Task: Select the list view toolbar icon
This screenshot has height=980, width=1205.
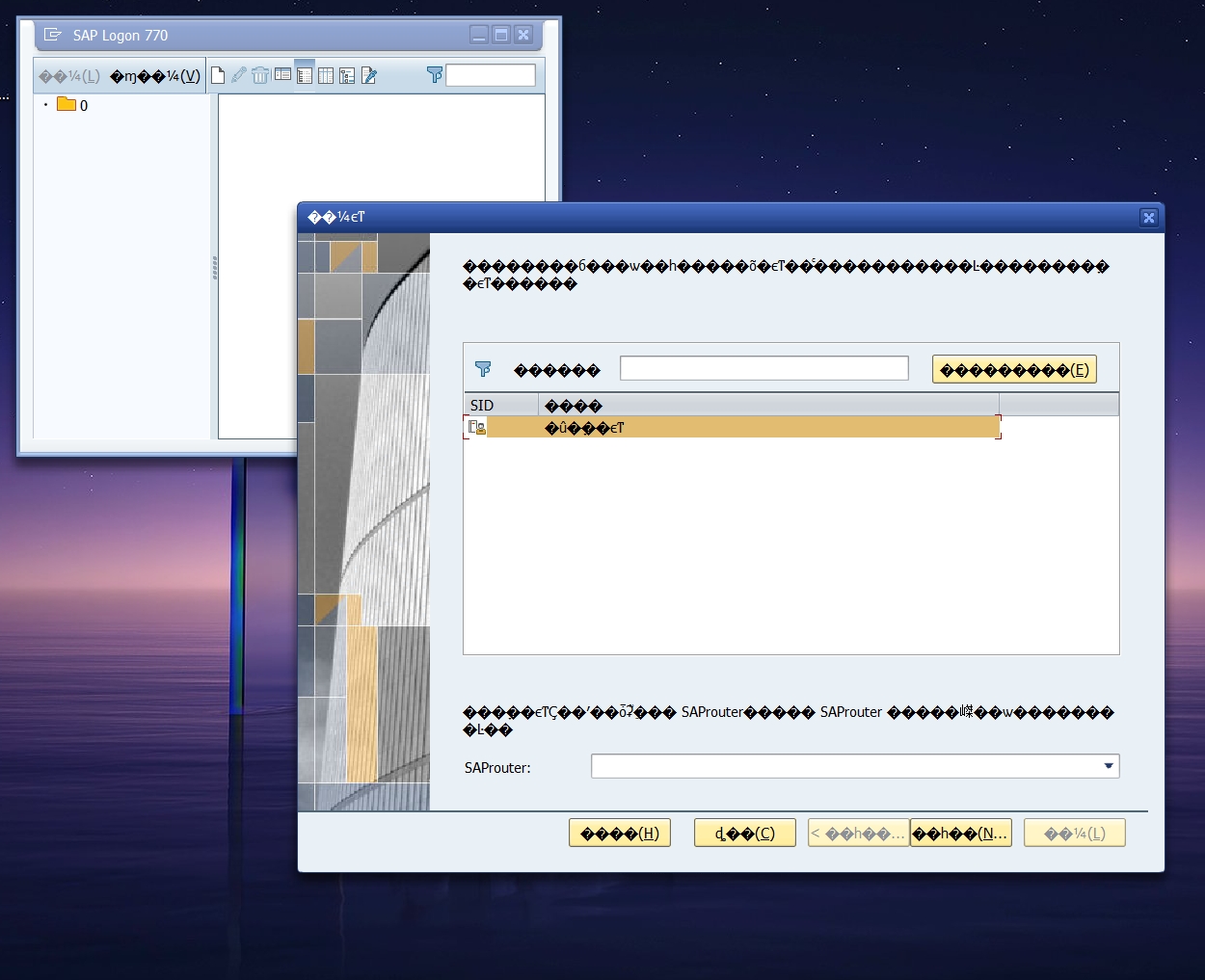Action: coord(305,75)
